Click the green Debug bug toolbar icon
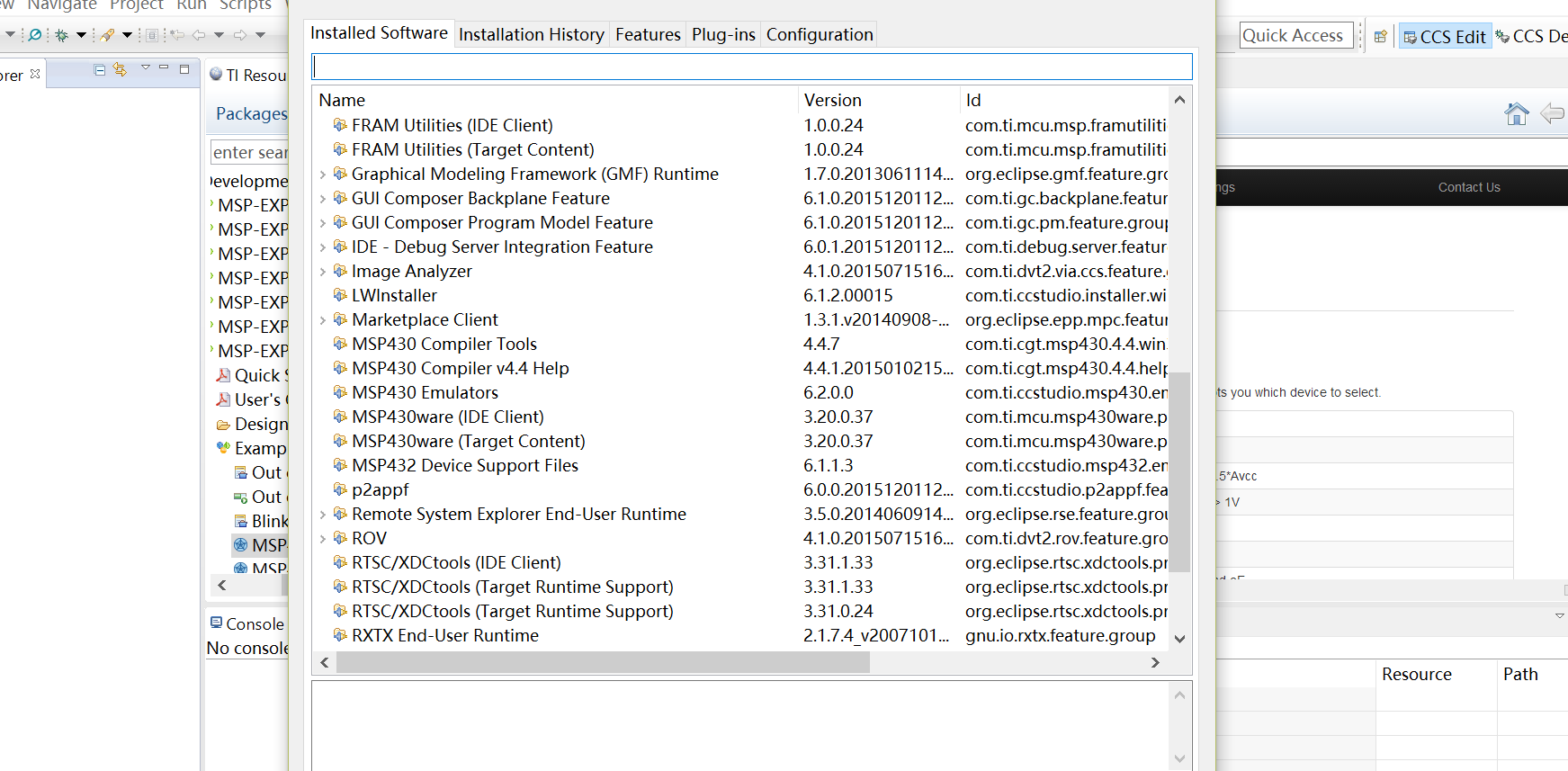 61,35
